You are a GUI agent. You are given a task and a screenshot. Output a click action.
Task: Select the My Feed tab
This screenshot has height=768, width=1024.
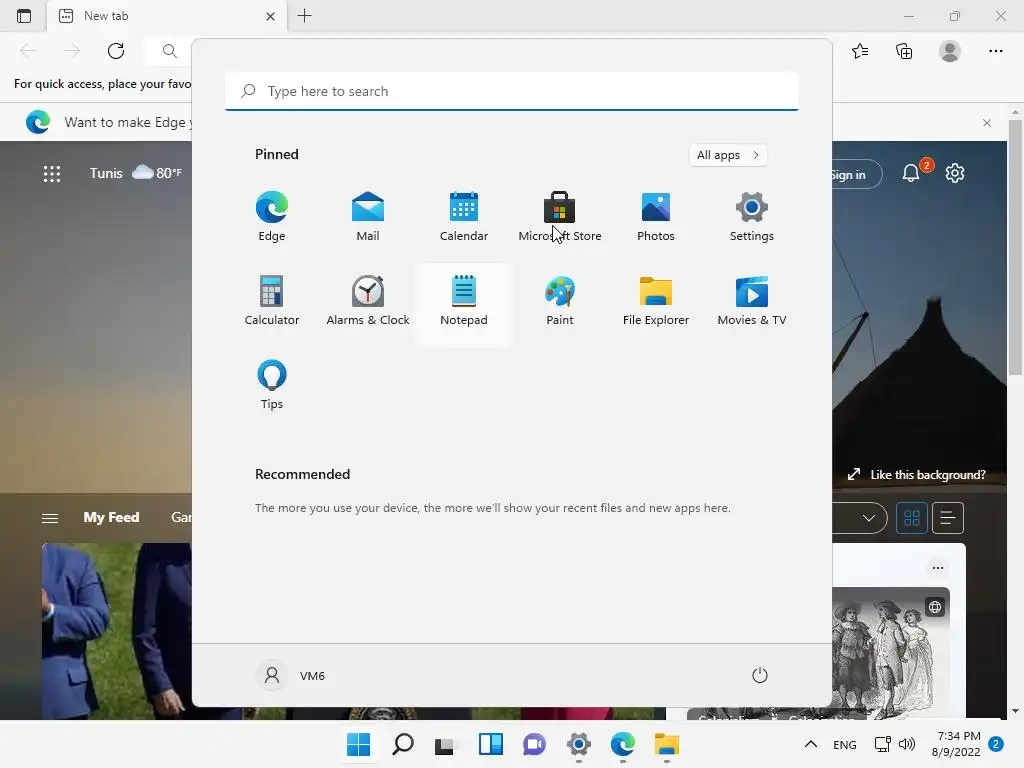click(x=111, y=517)
